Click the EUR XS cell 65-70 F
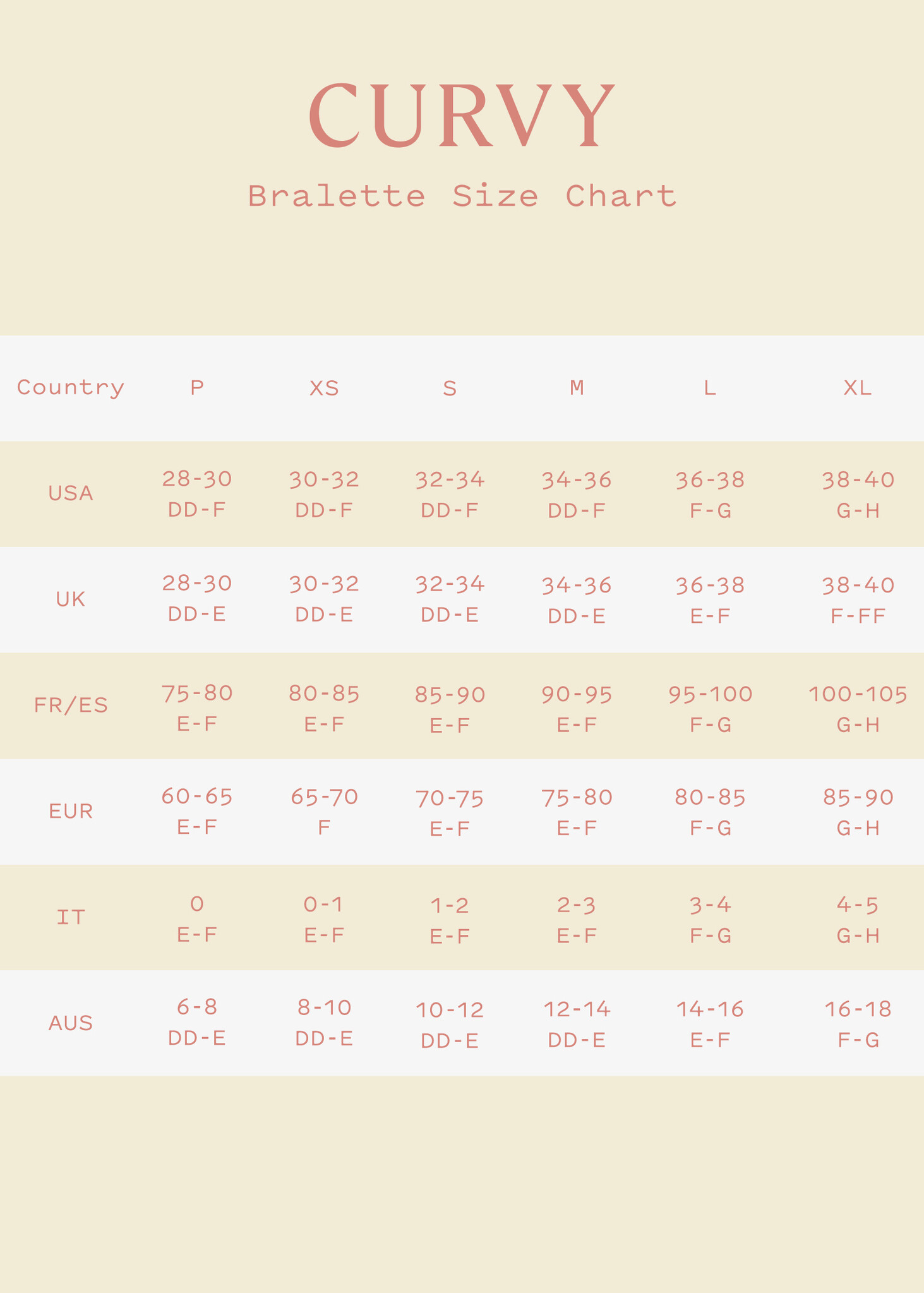924x1293 pixels. coord(324,812)
